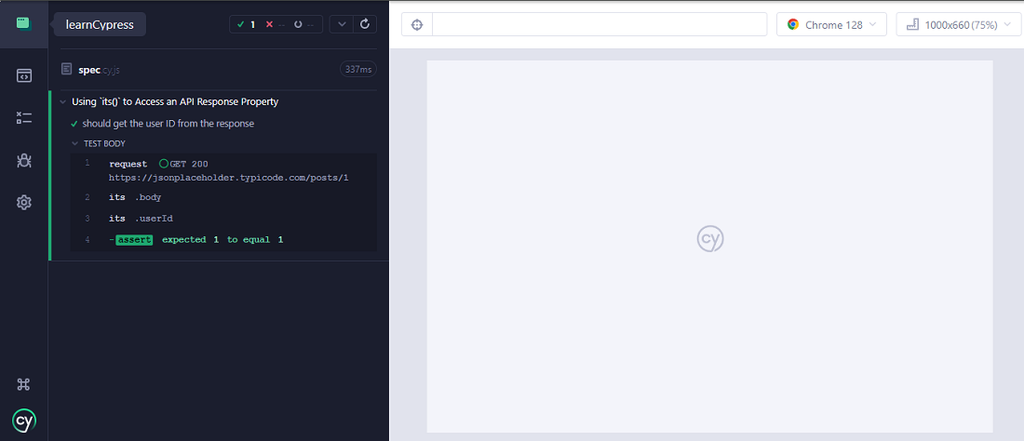
Task: Click the viewport ruler icon
Action: click(x=913, y=25)
